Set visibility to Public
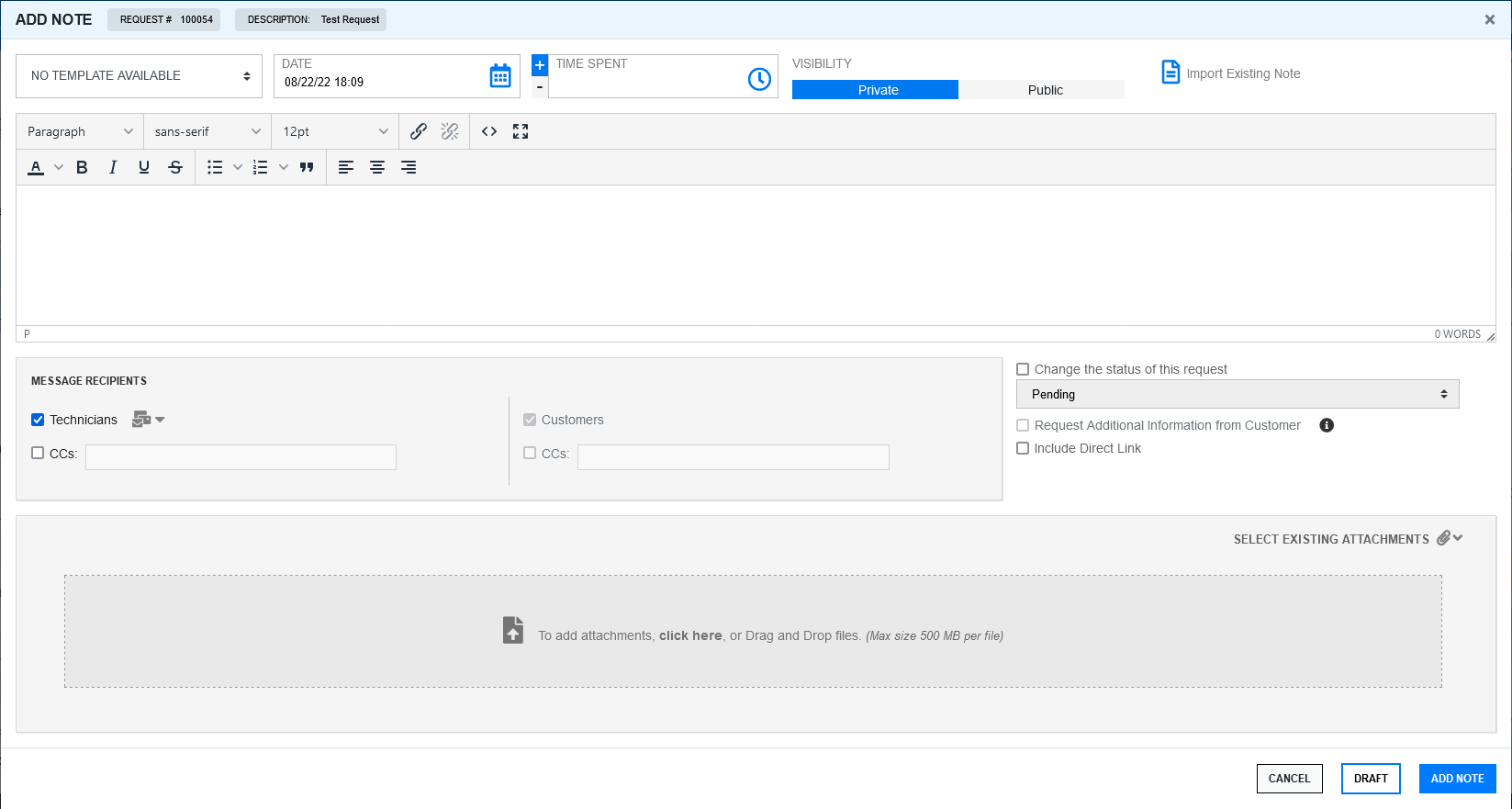This screenshot has height=809, width=1512. [x=1042, y=90]
